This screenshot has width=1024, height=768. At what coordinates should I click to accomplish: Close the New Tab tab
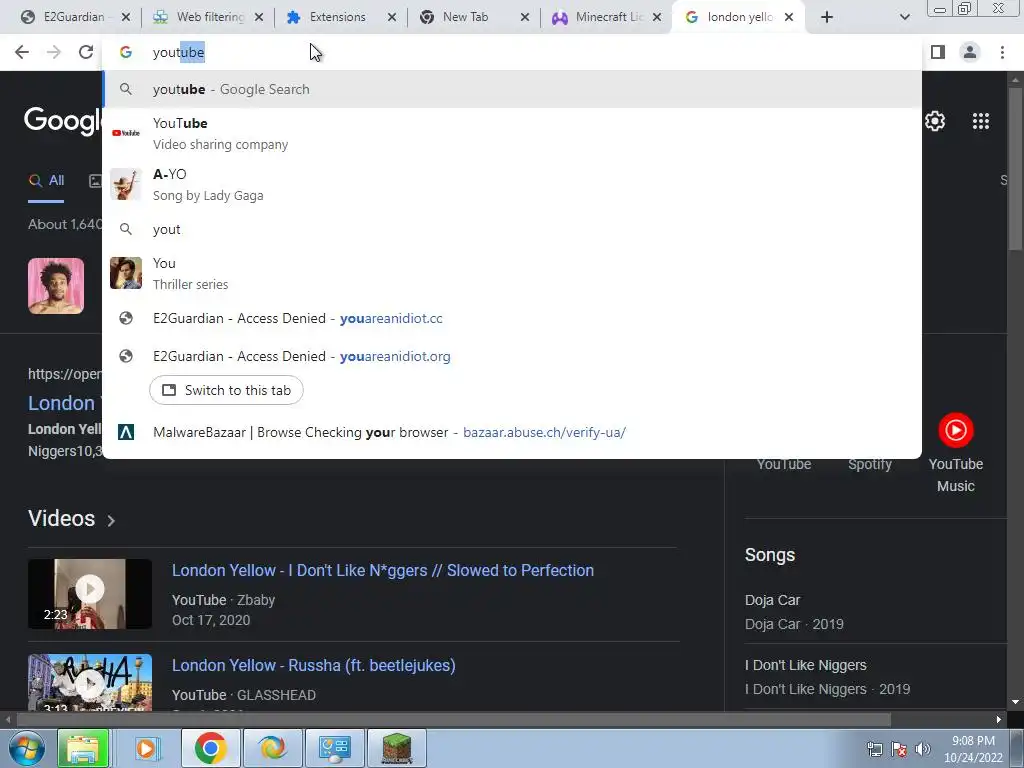click(525, 17)
